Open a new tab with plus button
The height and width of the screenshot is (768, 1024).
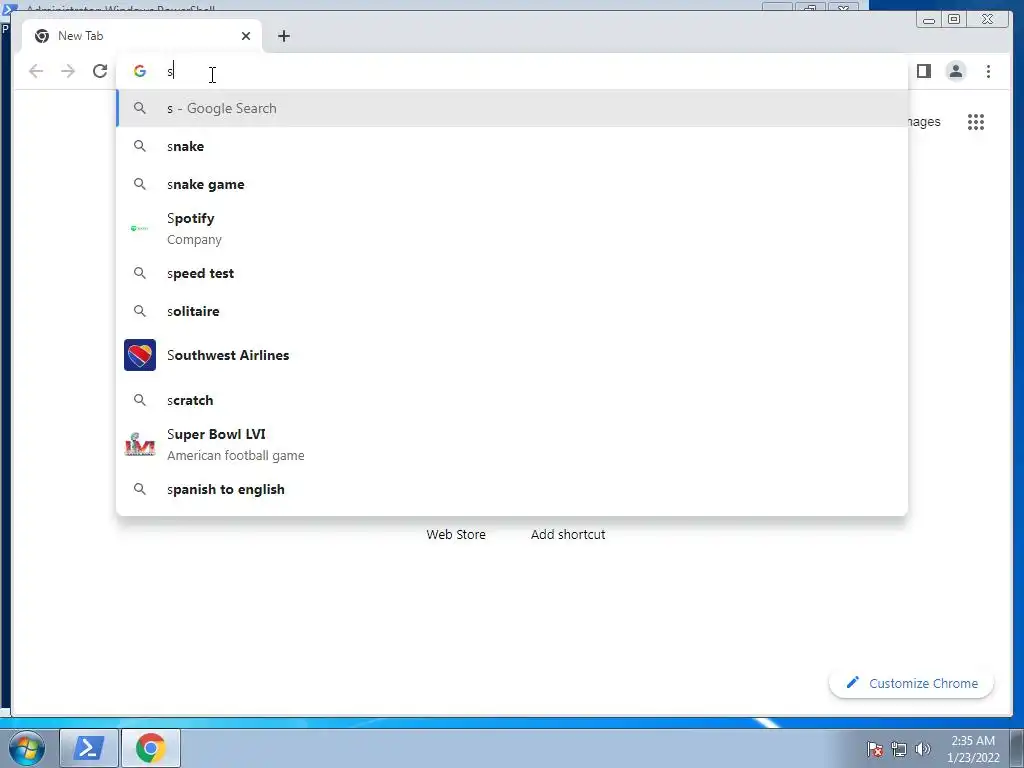click(x=283, y=36)
